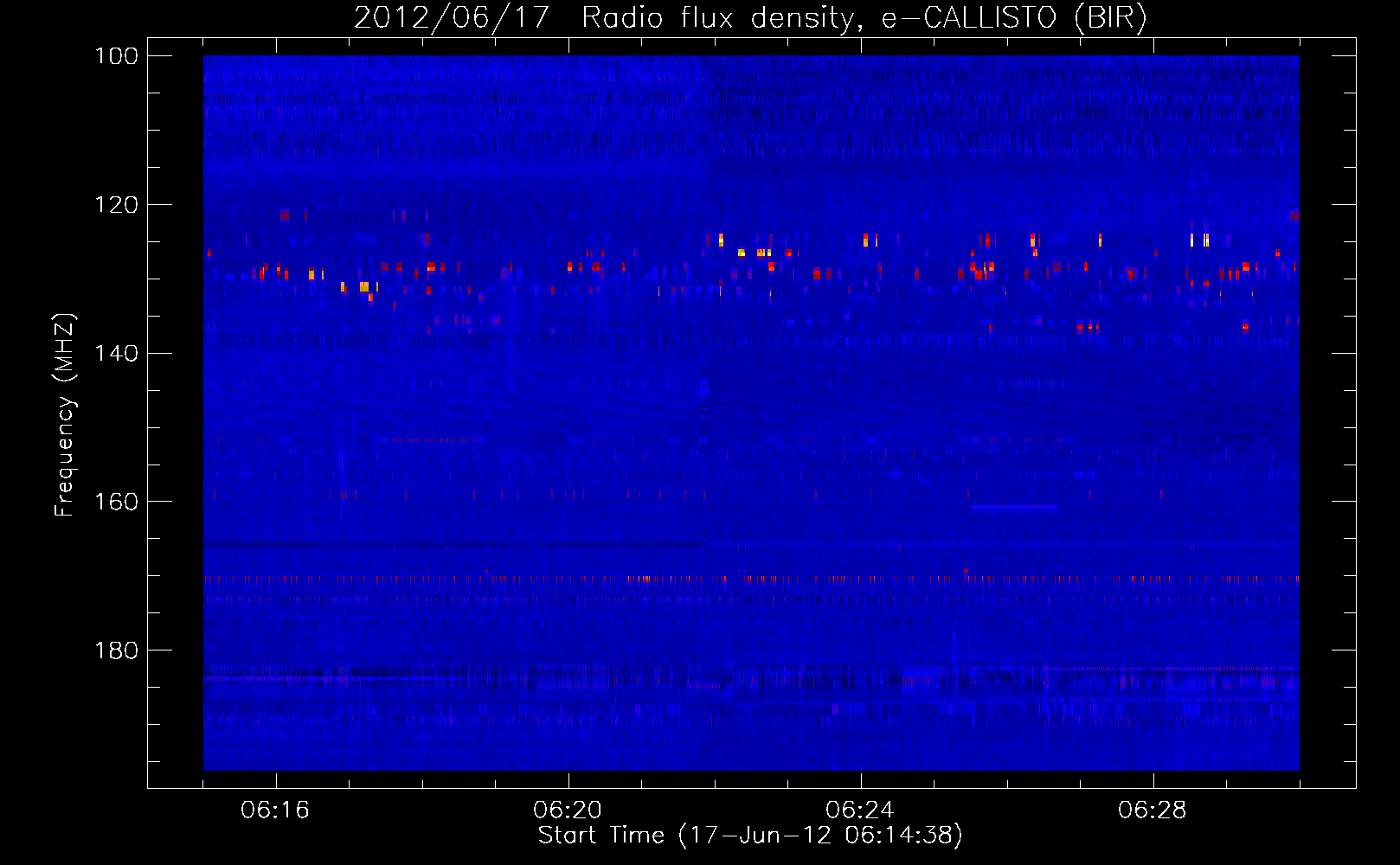Click the dark horizontal line near 166 MHz
The height and width of the screenshot is (865, 1400).
click(x=453, y=545)
